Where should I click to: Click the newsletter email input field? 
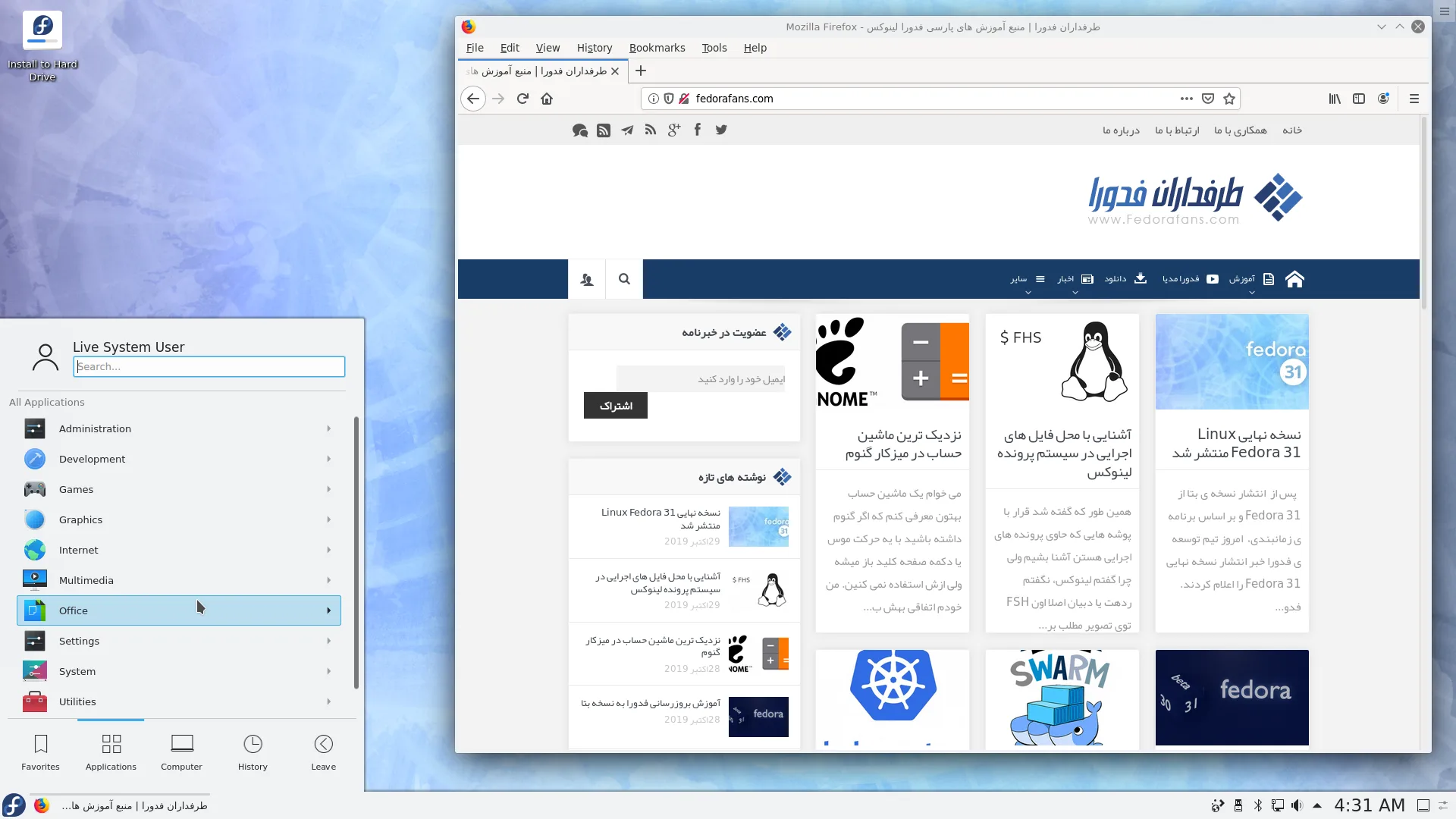[x=701, y=379]
